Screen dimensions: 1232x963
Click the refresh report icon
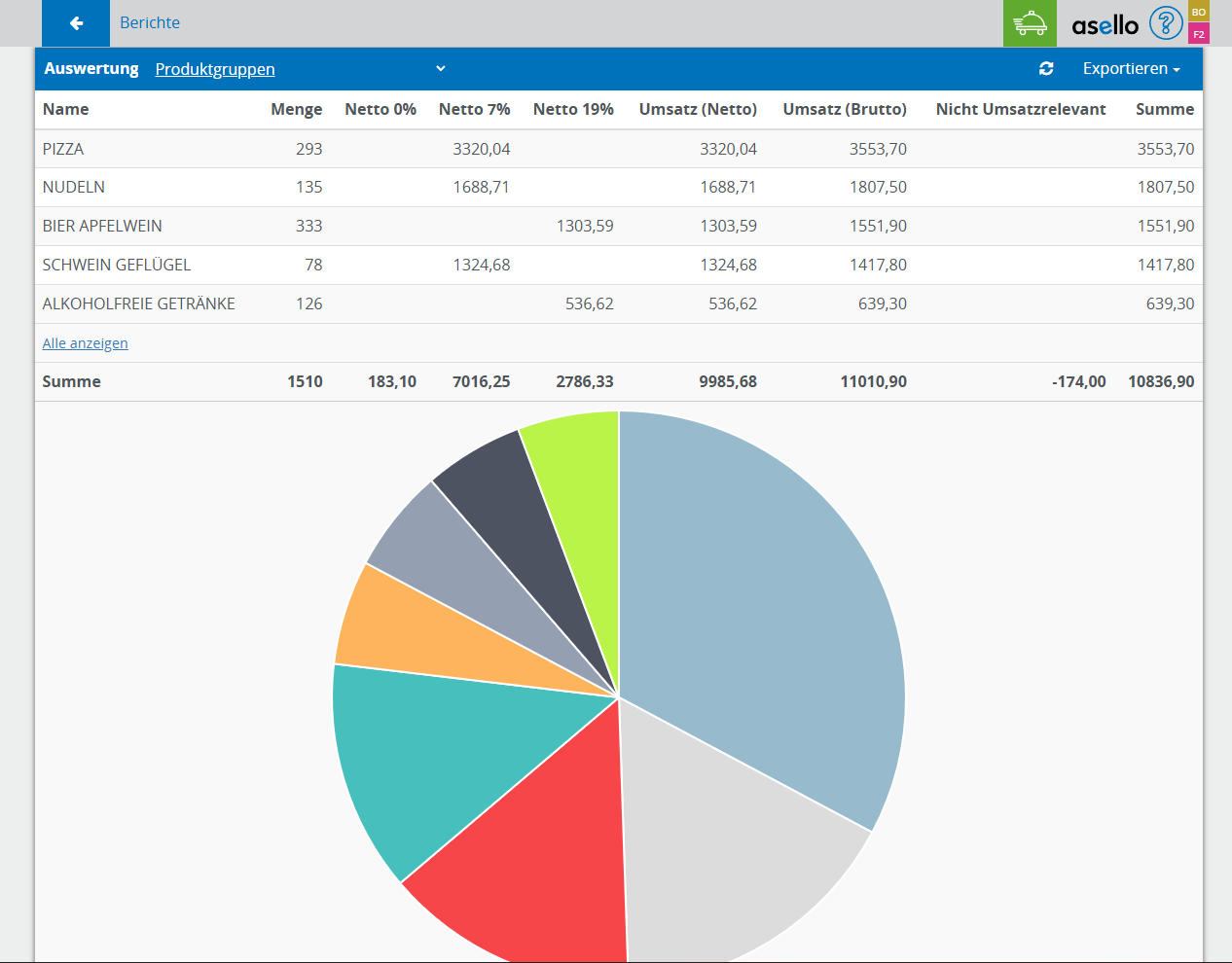click(1046, 68)
